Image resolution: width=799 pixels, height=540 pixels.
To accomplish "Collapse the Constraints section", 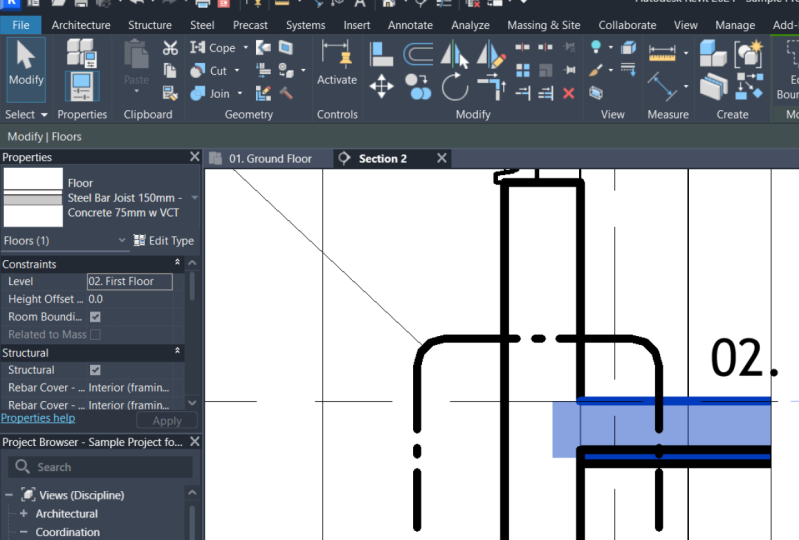I will [x=177, y=262].
